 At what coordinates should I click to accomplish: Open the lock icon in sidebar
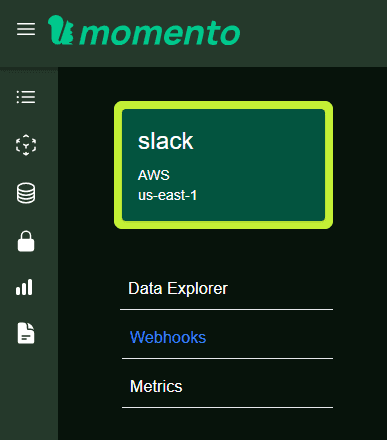[26, 241]
